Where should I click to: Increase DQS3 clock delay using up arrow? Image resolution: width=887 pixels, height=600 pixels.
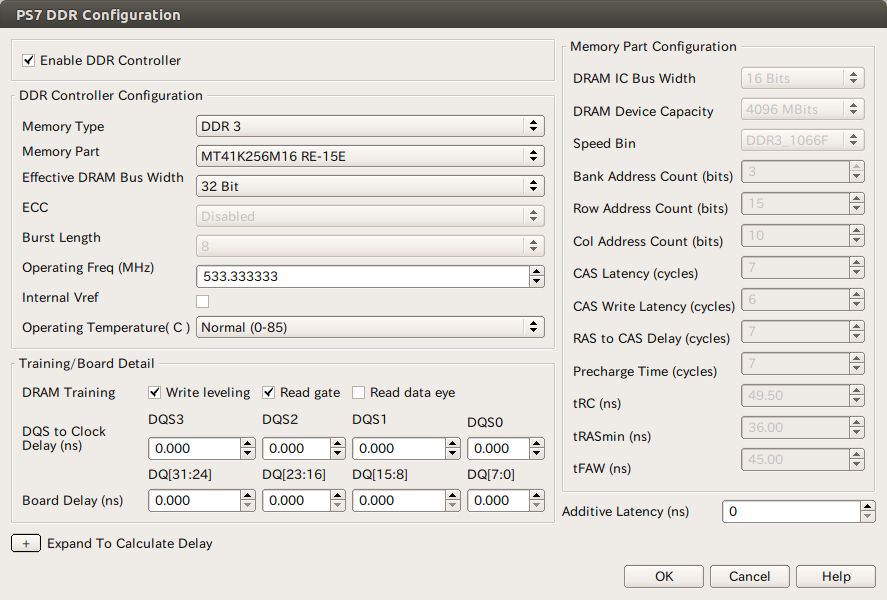click(248, 443)
